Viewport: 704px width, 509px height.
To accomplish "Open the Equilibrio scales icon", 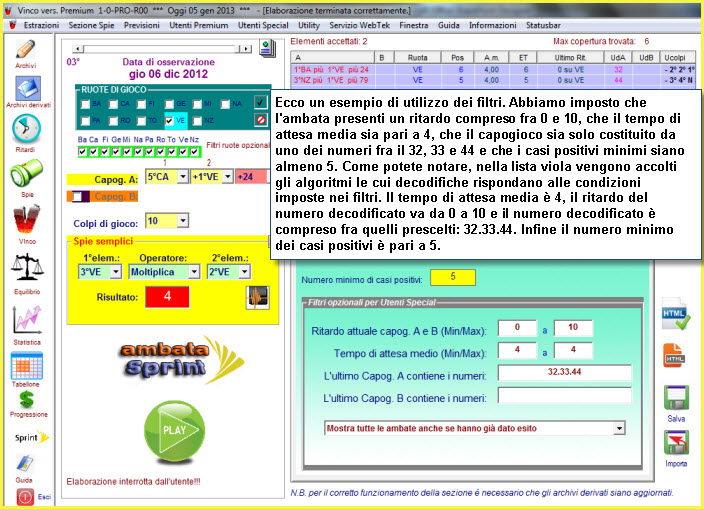I will point(27,267).
